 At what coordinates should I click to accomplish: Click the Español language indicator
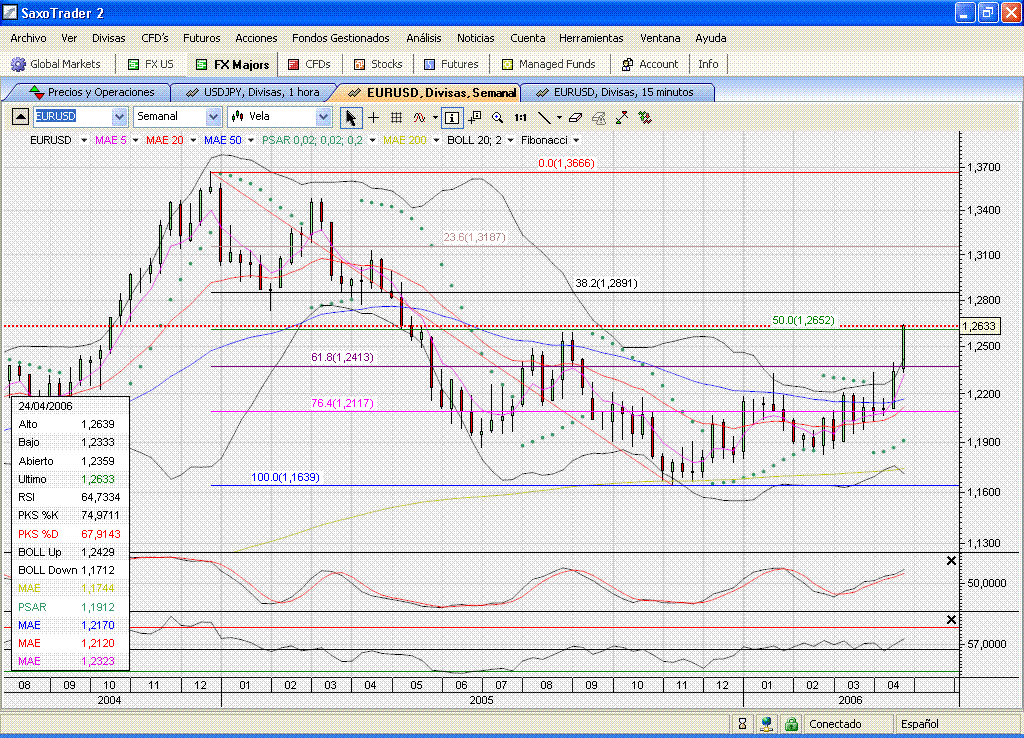(920, 724)
